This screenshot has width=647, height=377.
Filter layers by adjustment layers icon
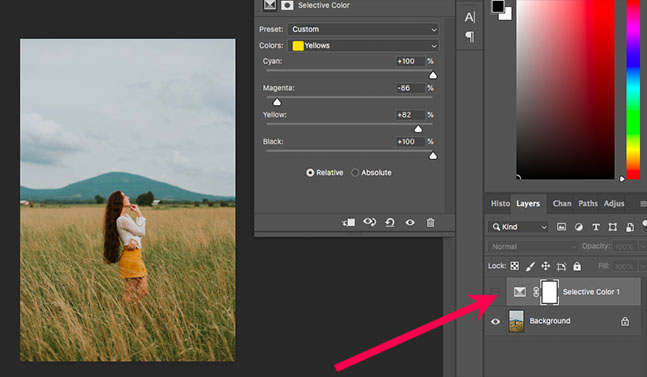[x=579, y=227]
